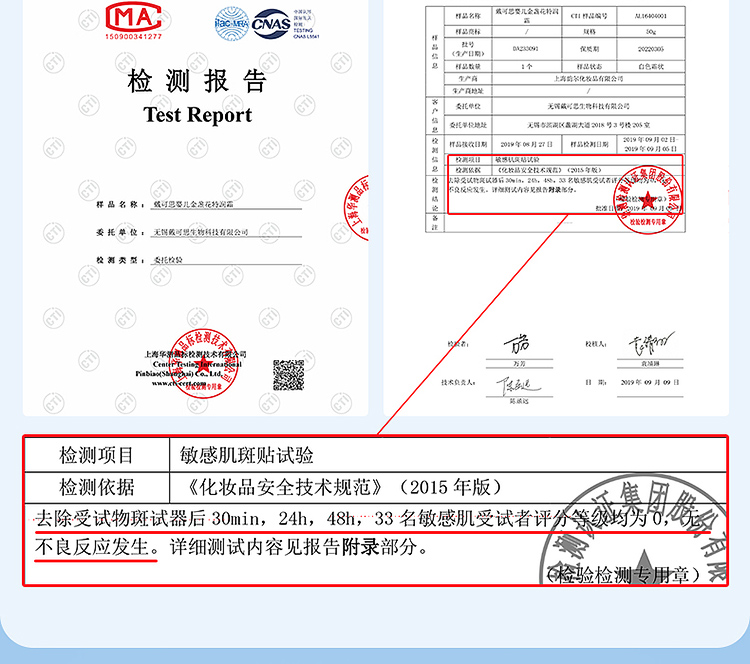Image resolution: width=750 pixels, height=664 pixels.
Task: Click the 2019年08月27日 received date cell
Action: (x=527, y=144)
